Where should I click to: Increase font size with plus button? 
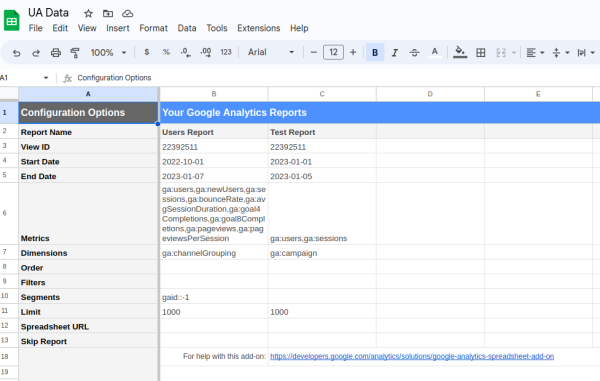[353, 52]
